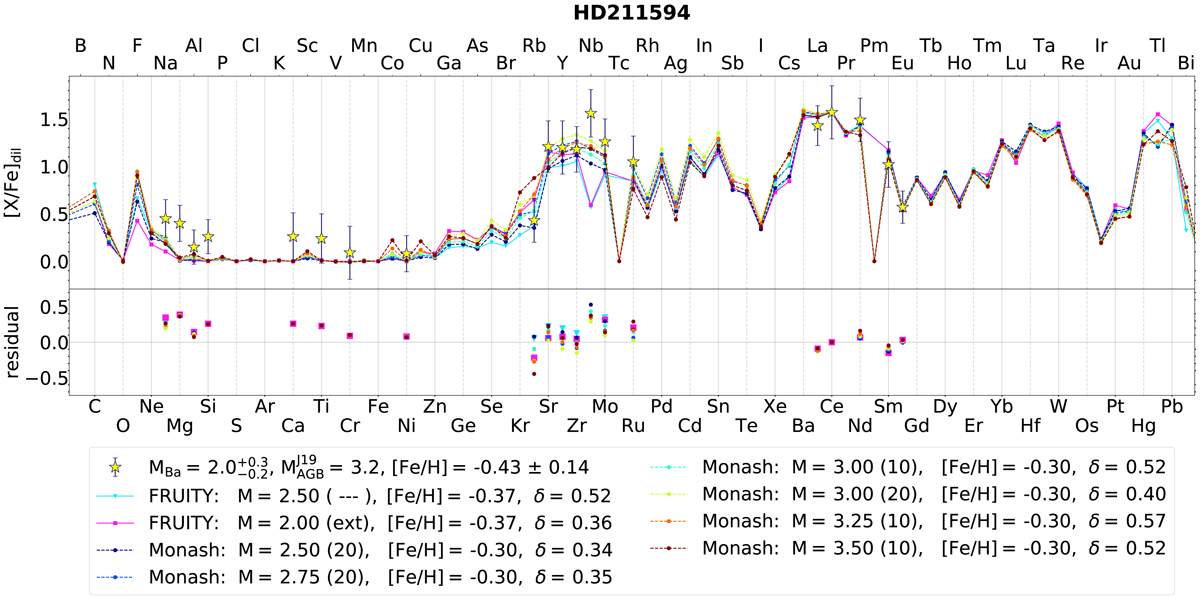
Task: Click the residual axis label
Action: 14,342
